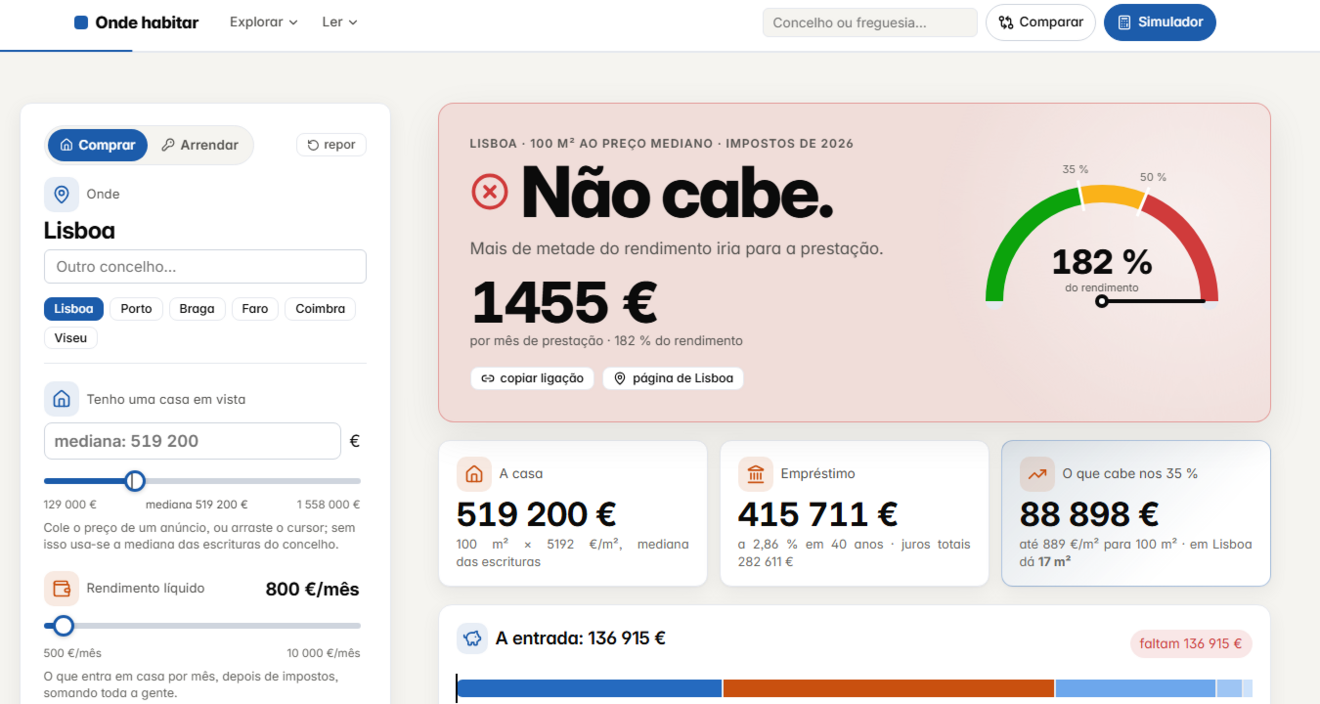The height and width of the screenshot is (704, 1320).
Task: Expand the Ler menu
Action: (340, 22)
